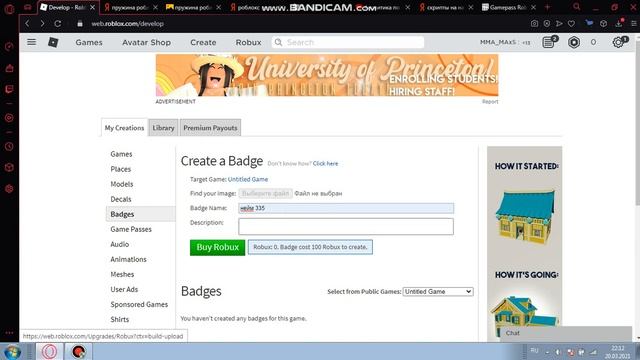This screenshot has height=360, width=640.
Task: Open Roblox settings gear icon
Action: click(x=619, y=42)
